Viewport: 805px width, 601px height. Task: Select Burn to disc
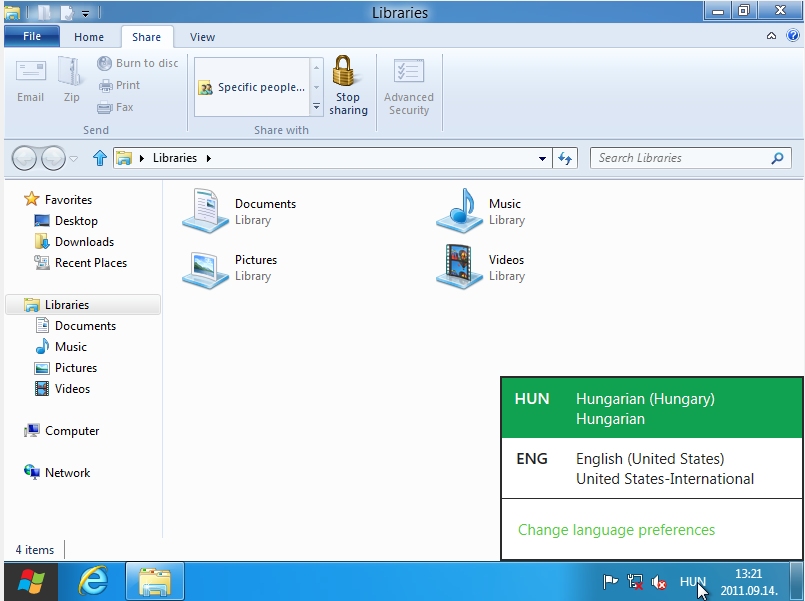(138, 63)
